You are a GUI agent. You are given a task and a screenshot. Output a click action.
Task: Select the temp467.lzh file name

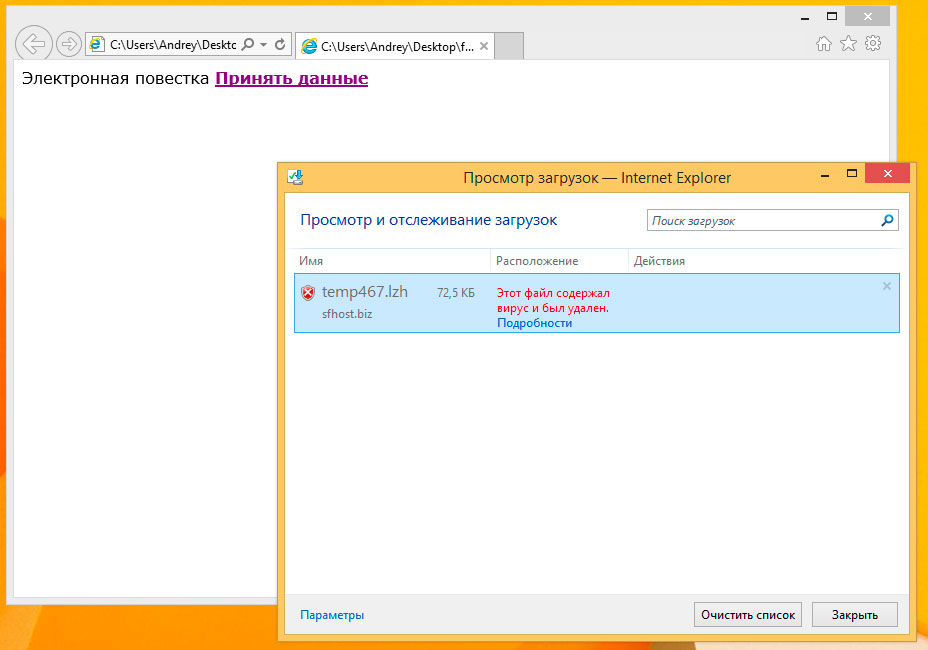click(x=365, y=292)
